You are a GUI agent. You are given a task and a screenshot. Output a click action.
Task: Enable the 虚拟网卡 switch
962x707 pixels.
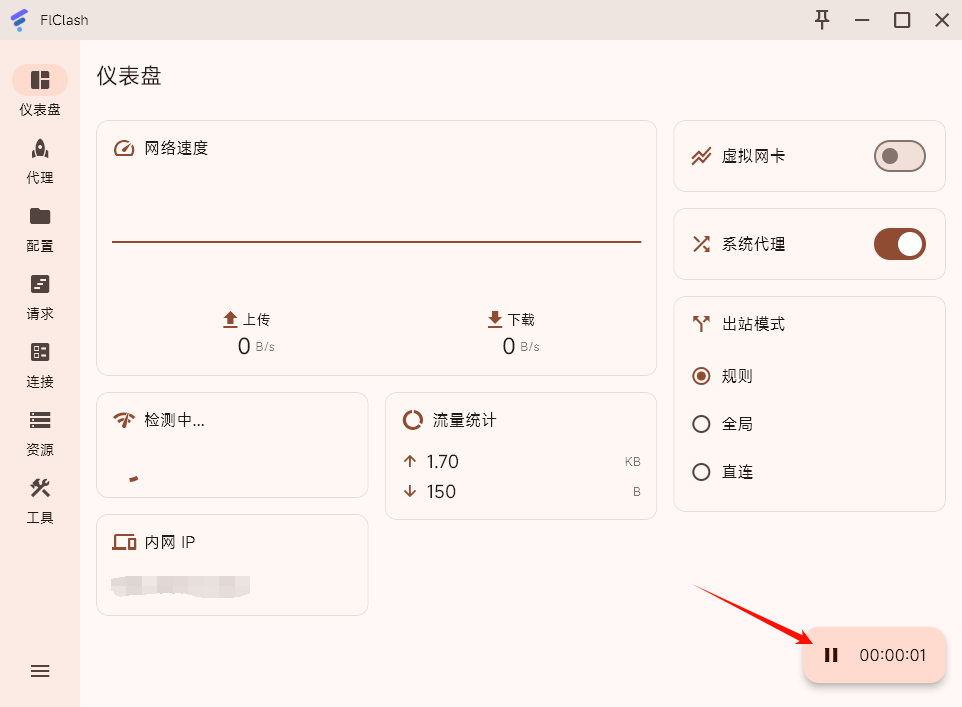[x=899, y=156]
